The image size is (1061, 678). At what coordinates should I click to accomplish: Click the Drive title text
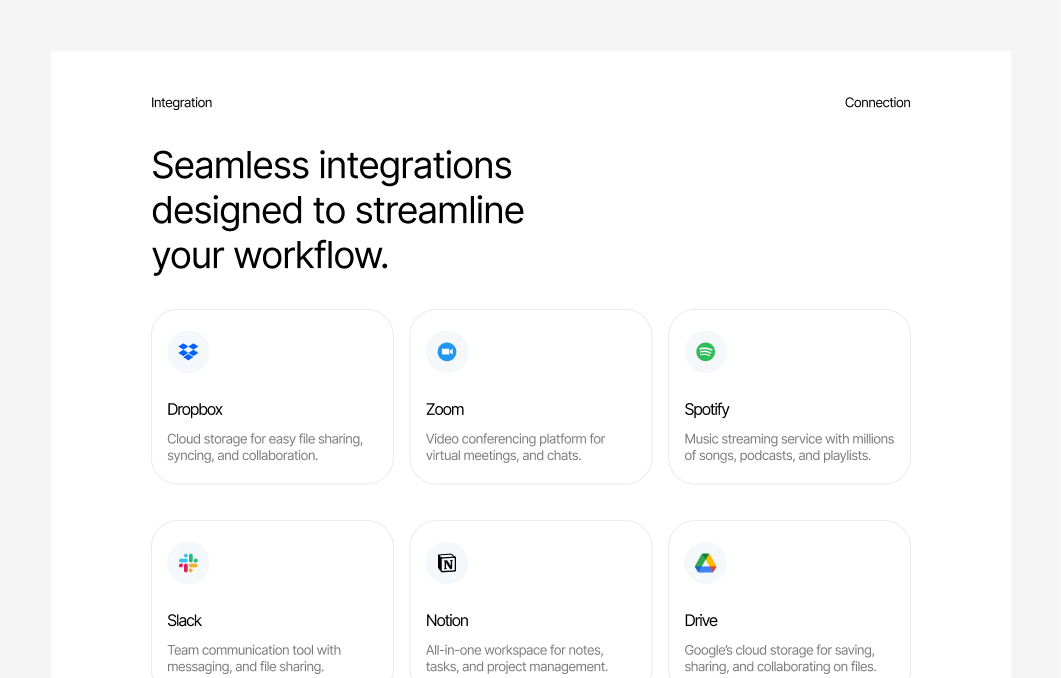701,620
